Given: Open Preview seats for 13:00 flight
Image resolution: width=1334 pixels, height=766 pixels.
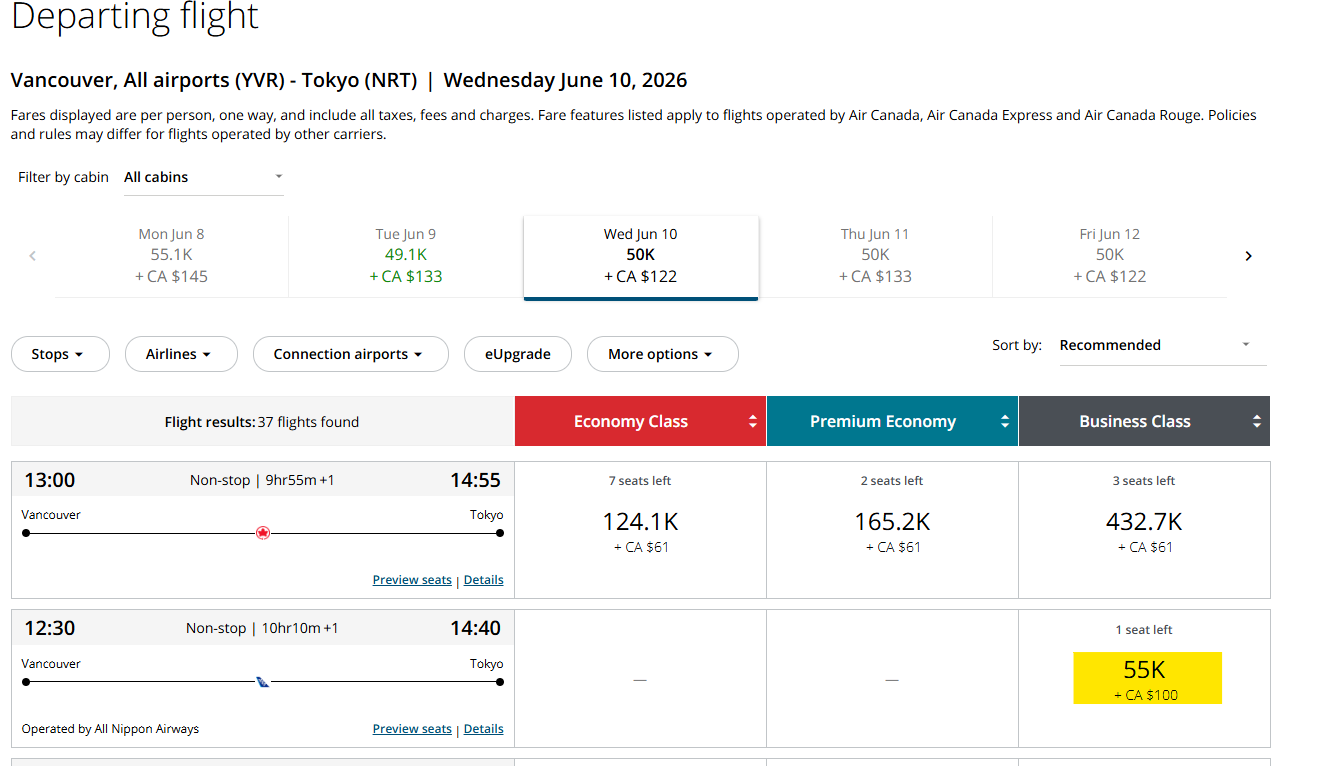Looking at the screenshot, I should coord(412,580).
